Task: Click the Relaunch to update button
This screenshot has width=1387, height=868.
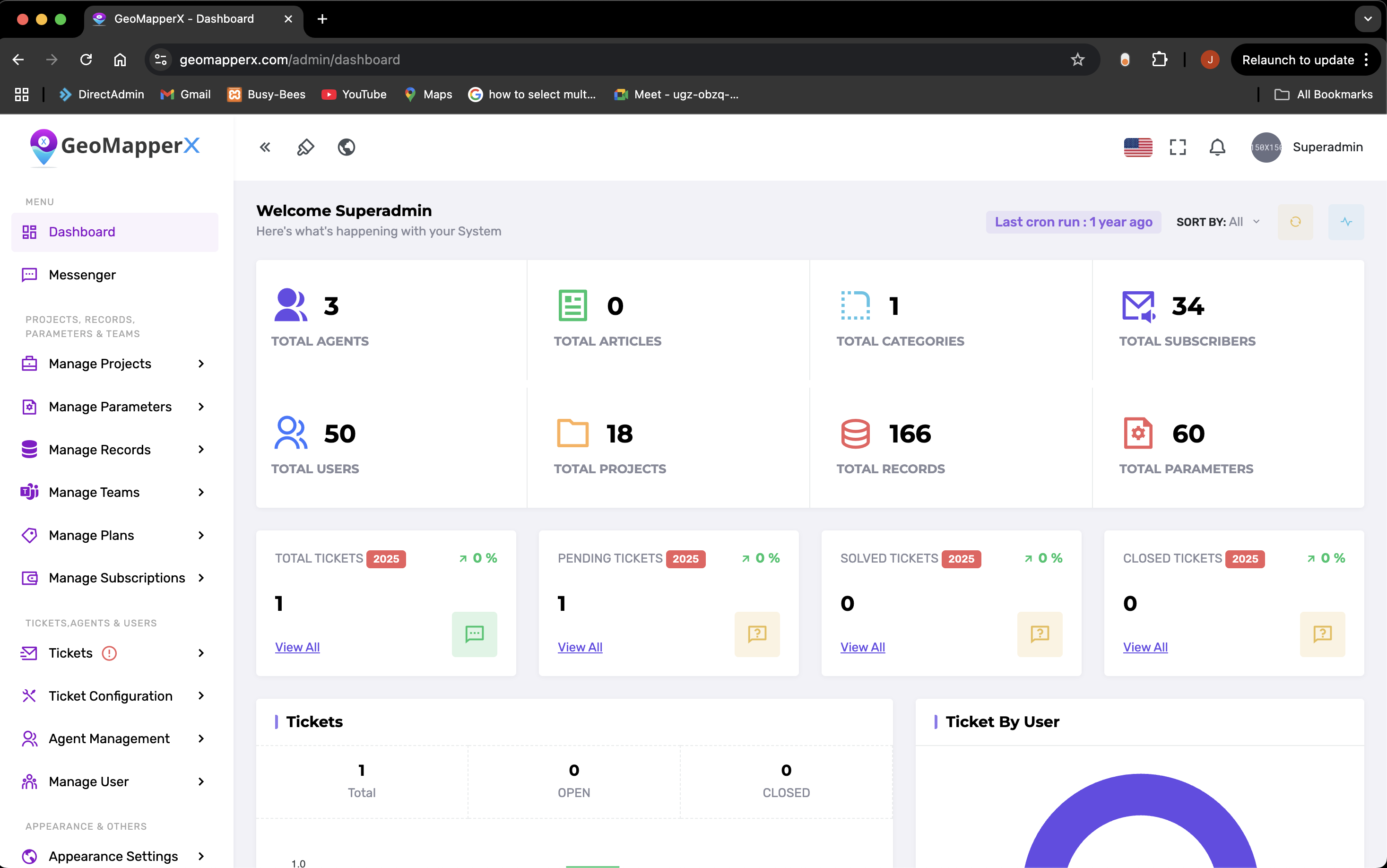Action: click(1305, 60)
